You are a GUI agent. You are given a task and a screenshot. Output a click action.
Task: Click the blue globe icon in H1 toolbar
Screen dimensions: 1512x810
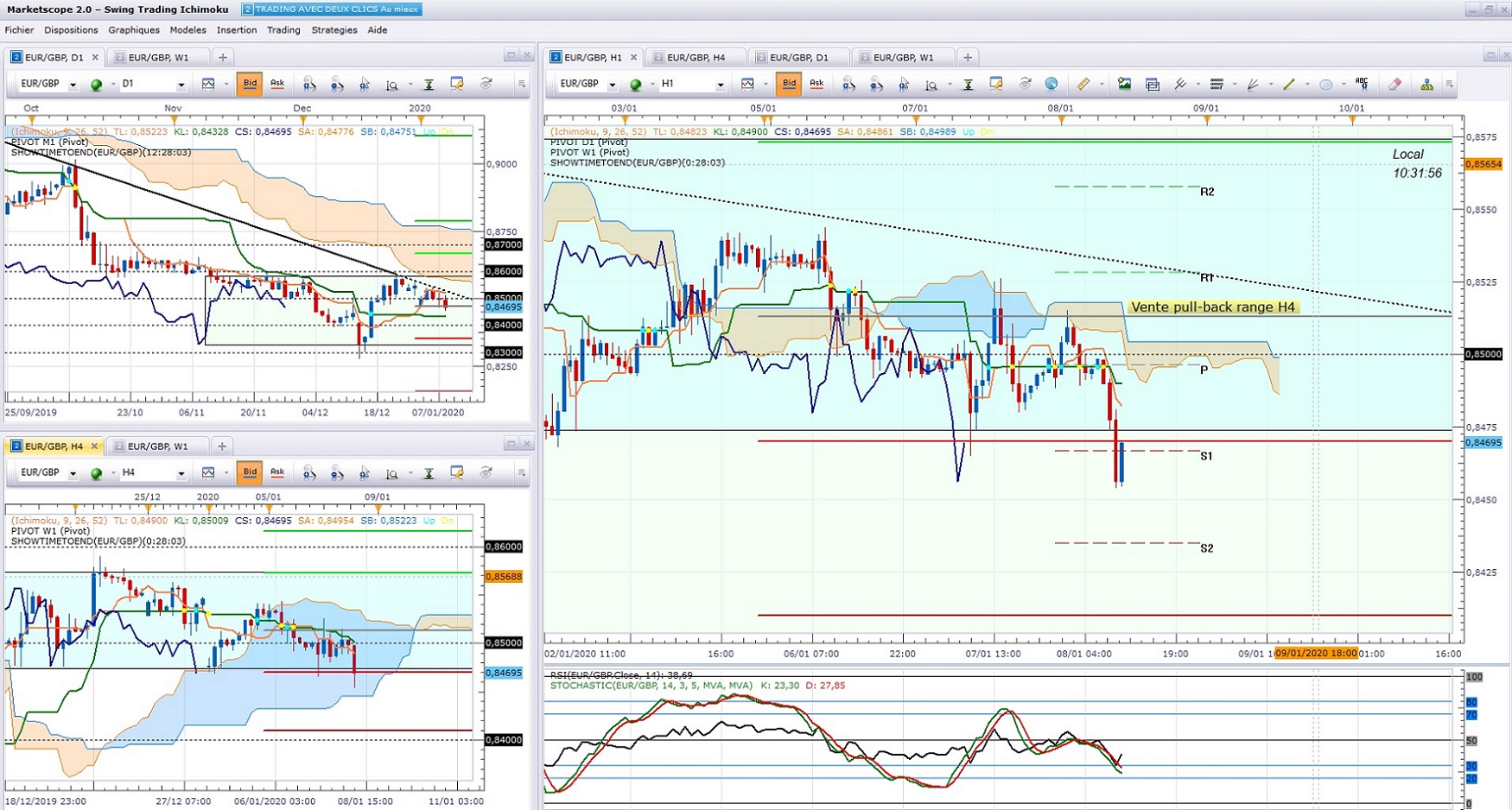(x=1051, y=84)
